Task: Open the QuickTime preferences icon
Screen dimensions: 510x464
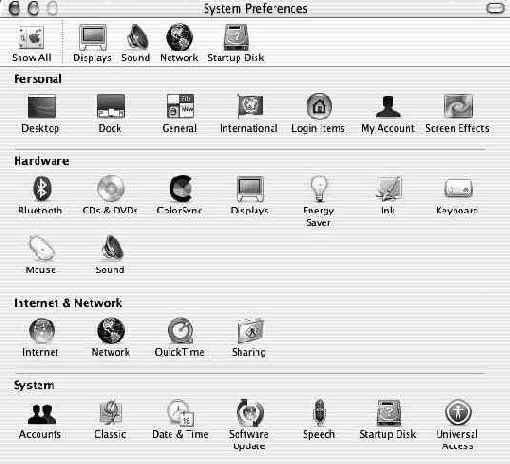Action: coord(180,331)
